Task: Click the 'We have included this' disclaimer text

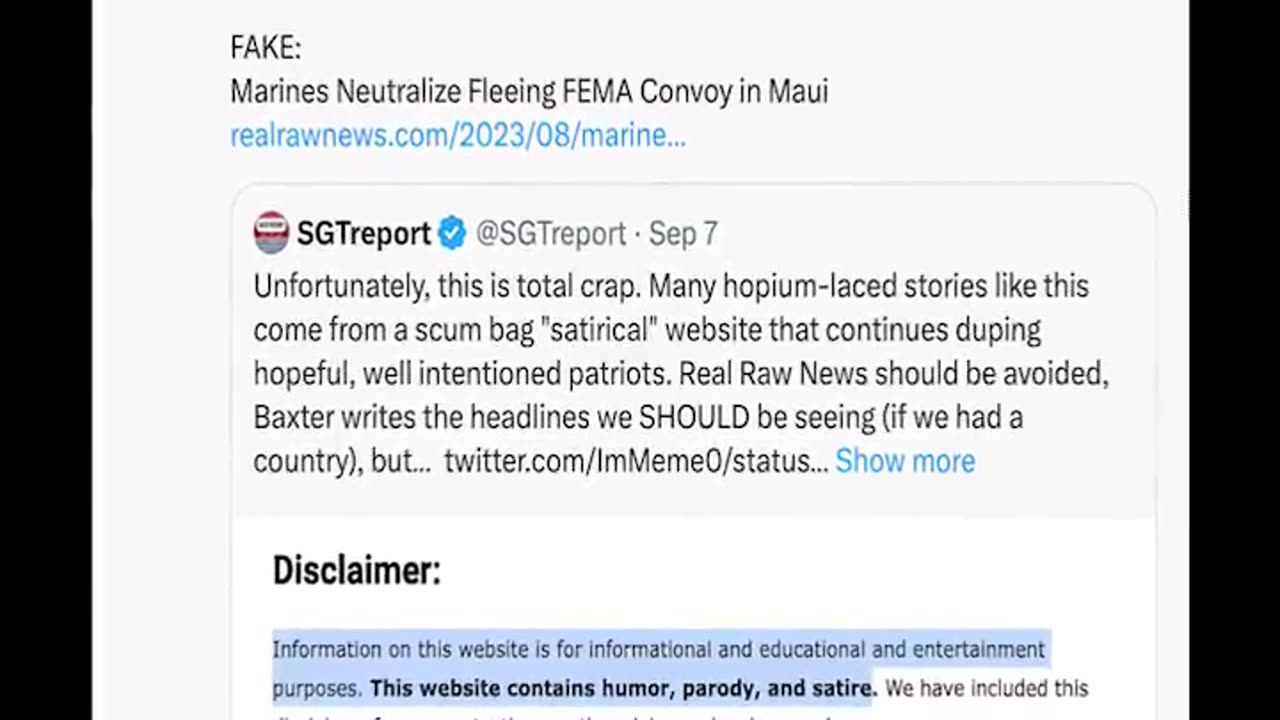Action: [986, 689]
